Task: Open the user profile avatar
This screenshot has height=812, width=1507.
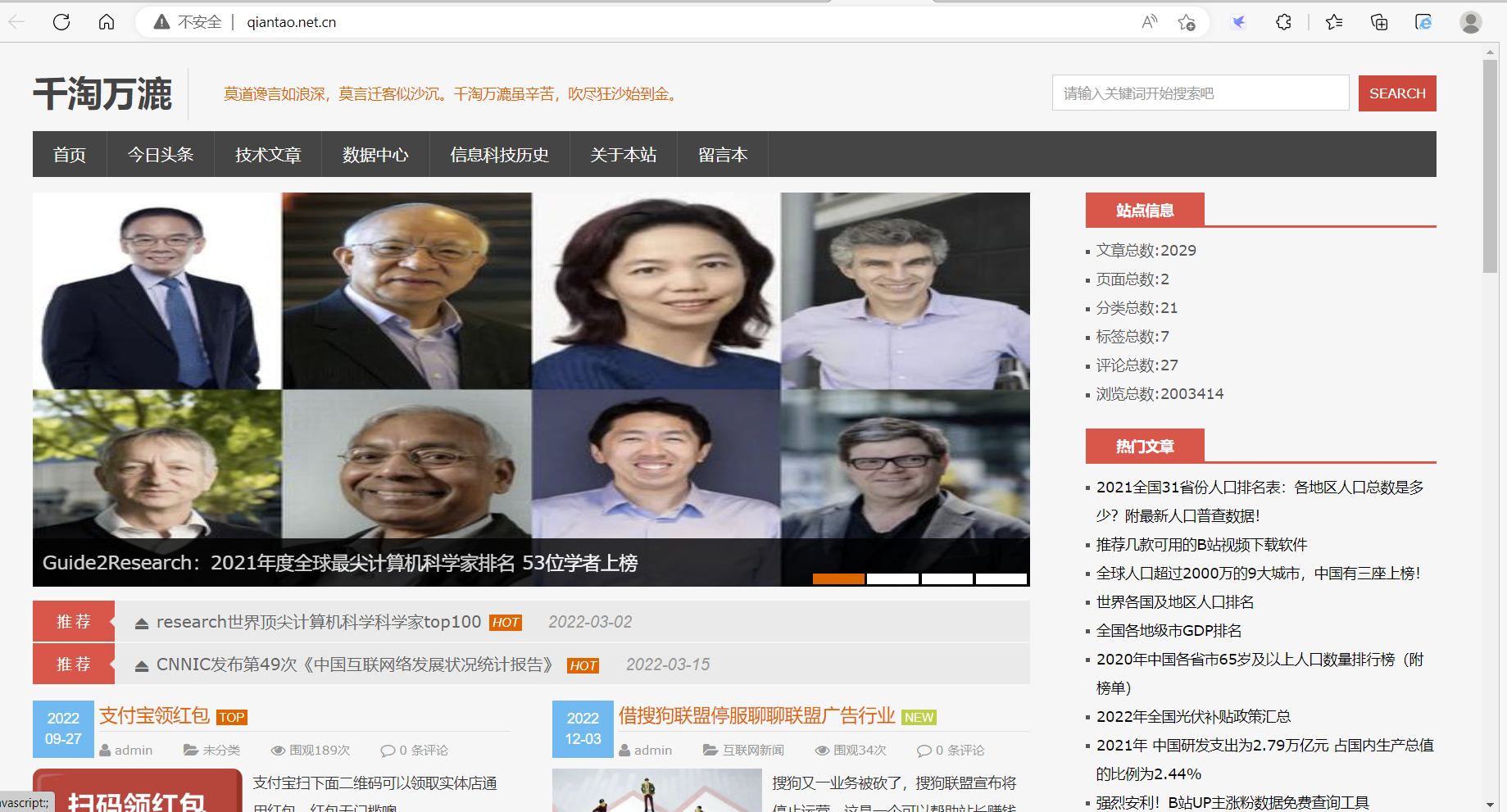Action: pos(1471,22)
